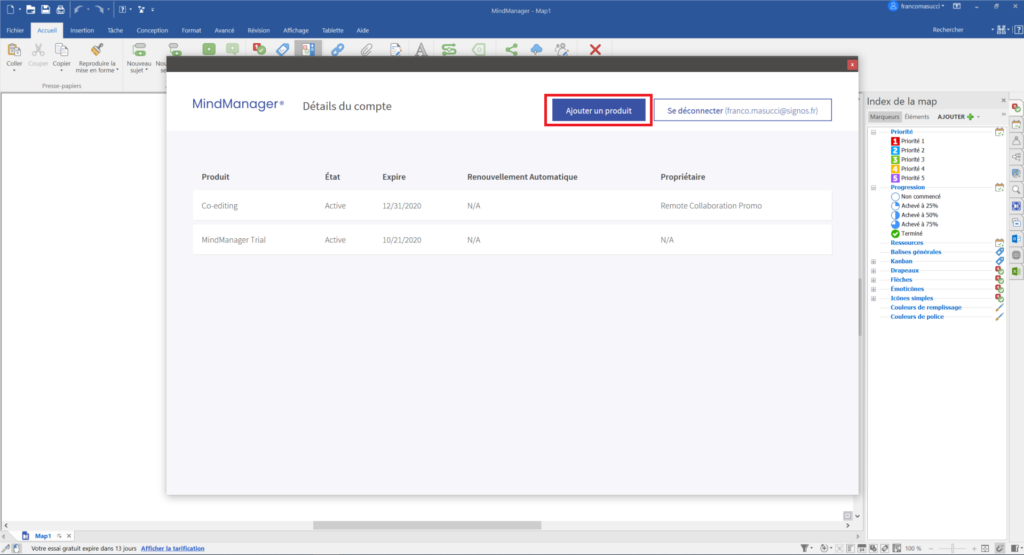
Task: Click Se déconnecter button
Action: [x=743, y=110]
